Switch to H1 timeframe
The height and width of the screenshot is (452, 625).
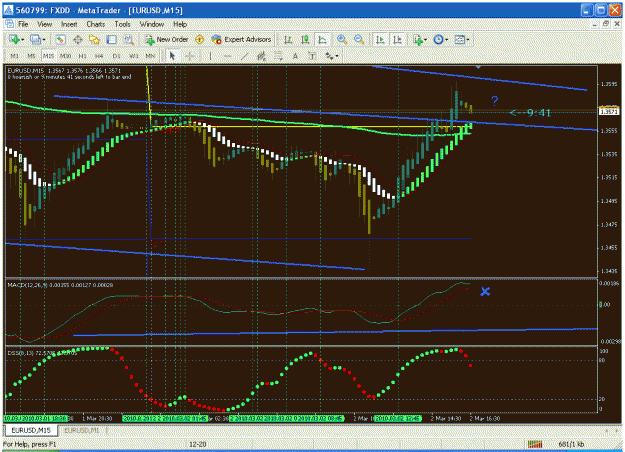click(83, 56)
